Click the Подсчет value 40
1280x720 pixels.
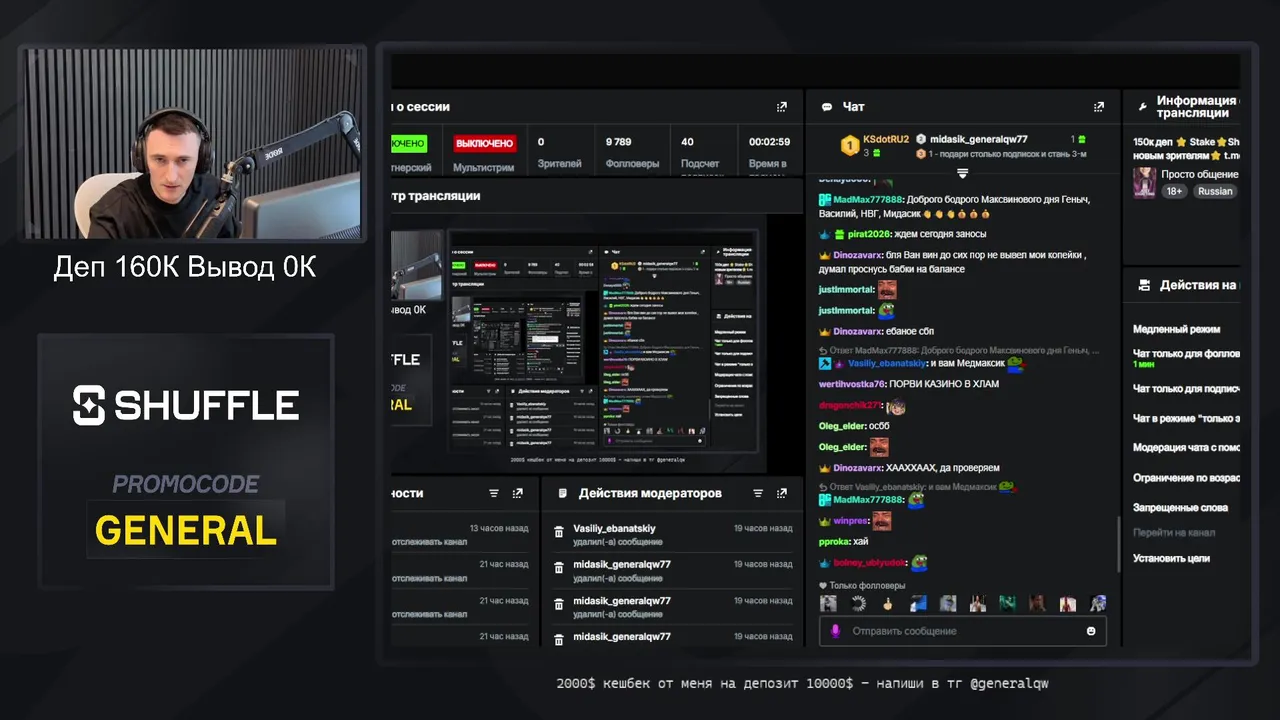[687, 142]
